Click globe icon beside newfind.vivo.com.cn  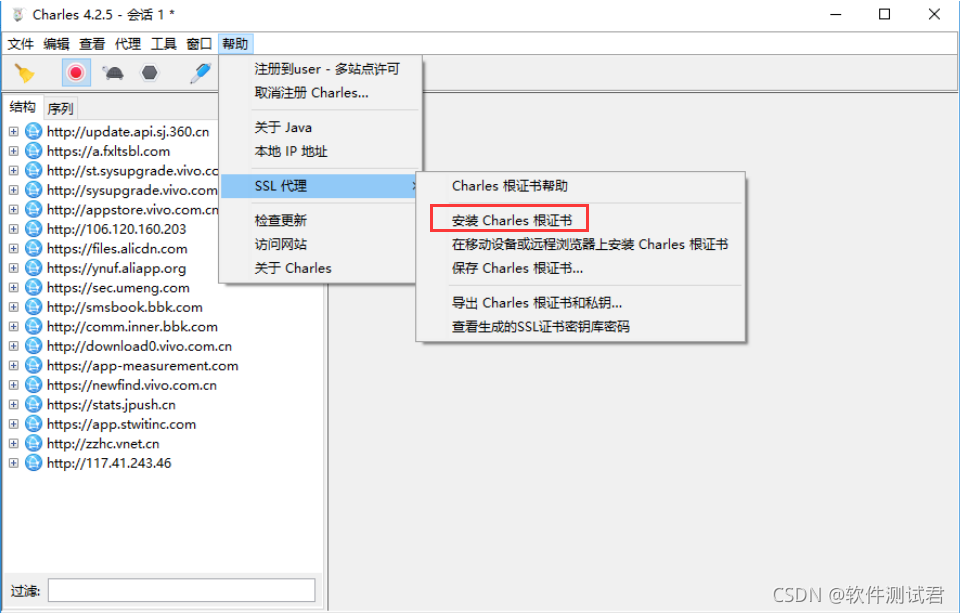(34, 385)
